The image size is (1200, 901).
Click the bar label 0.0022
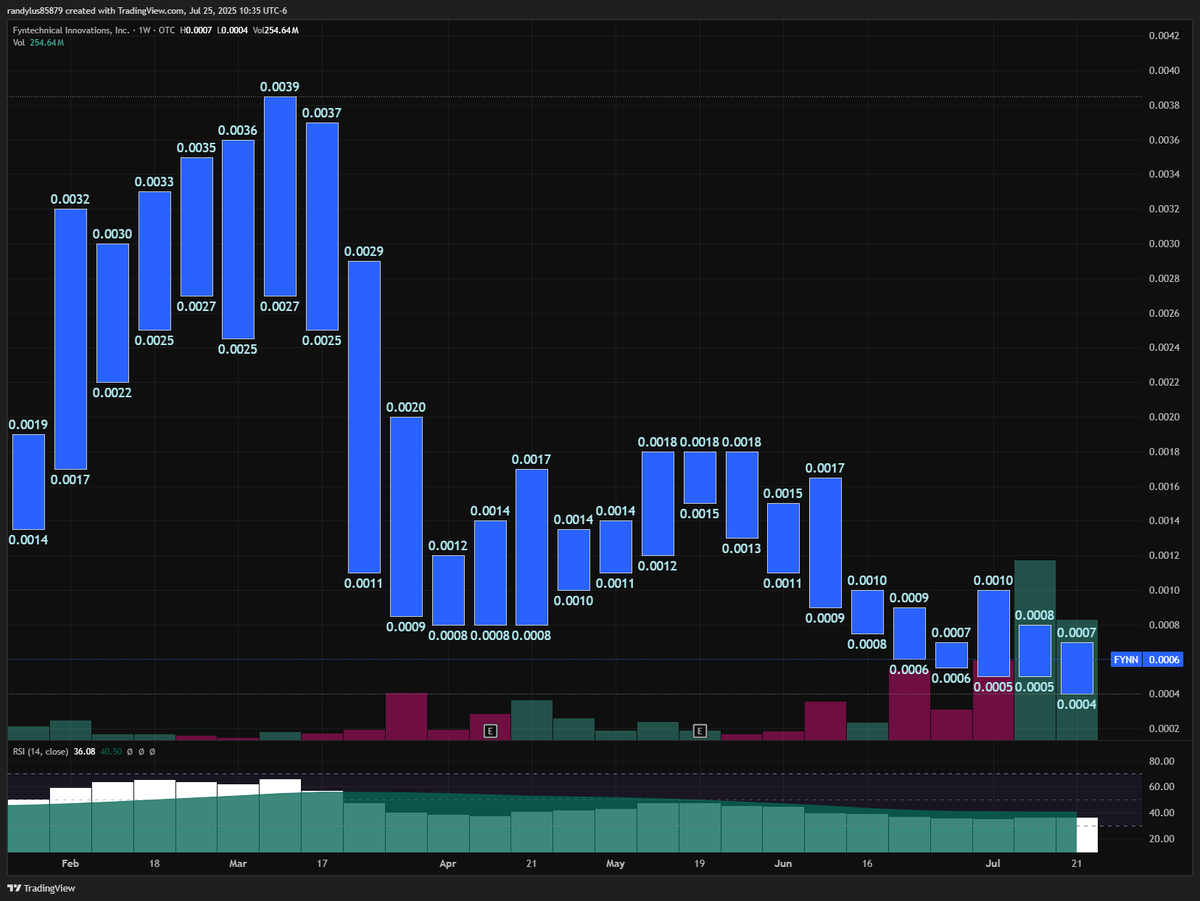coord(112,393)
